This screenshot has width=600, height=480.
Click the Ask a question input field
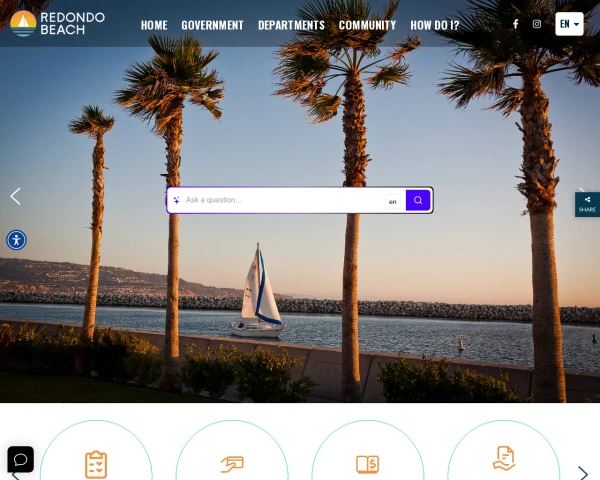283,200
